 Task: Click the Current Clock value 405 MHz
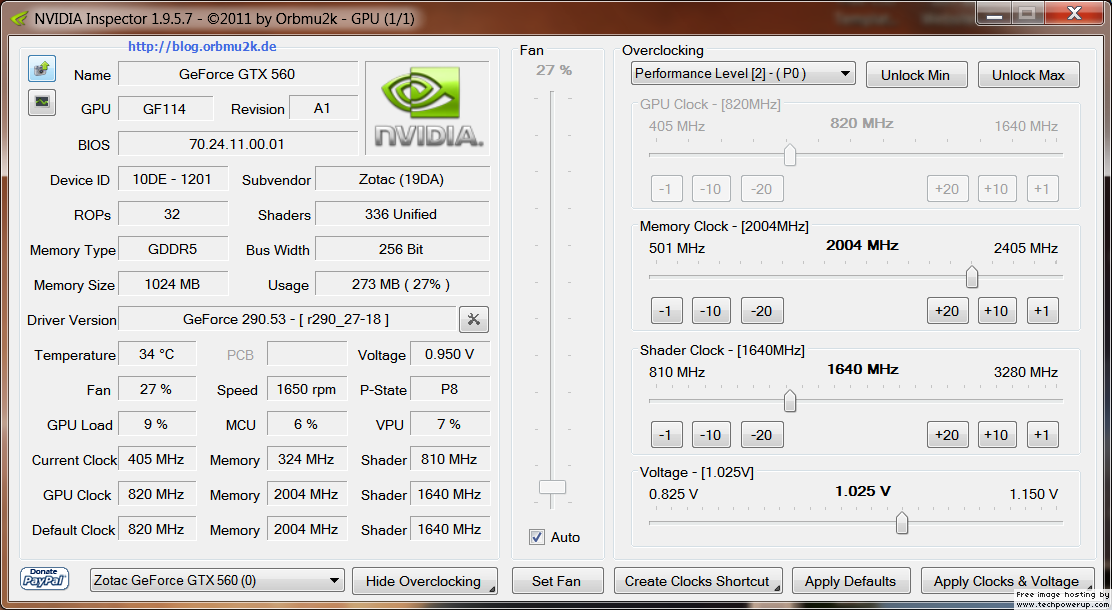pyautogui.click(x=157, y=459)
